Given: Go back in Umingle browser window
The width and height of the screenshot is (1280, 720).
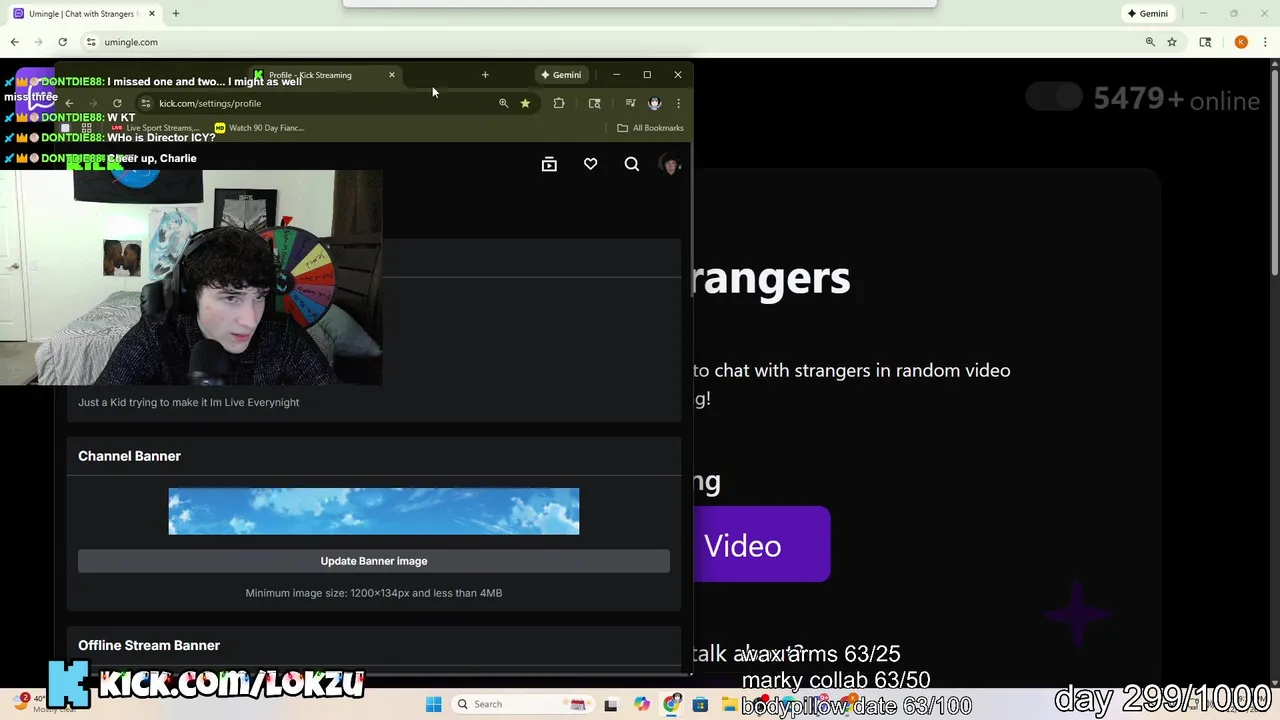Looking at the screenshot, I should point(15,42).
